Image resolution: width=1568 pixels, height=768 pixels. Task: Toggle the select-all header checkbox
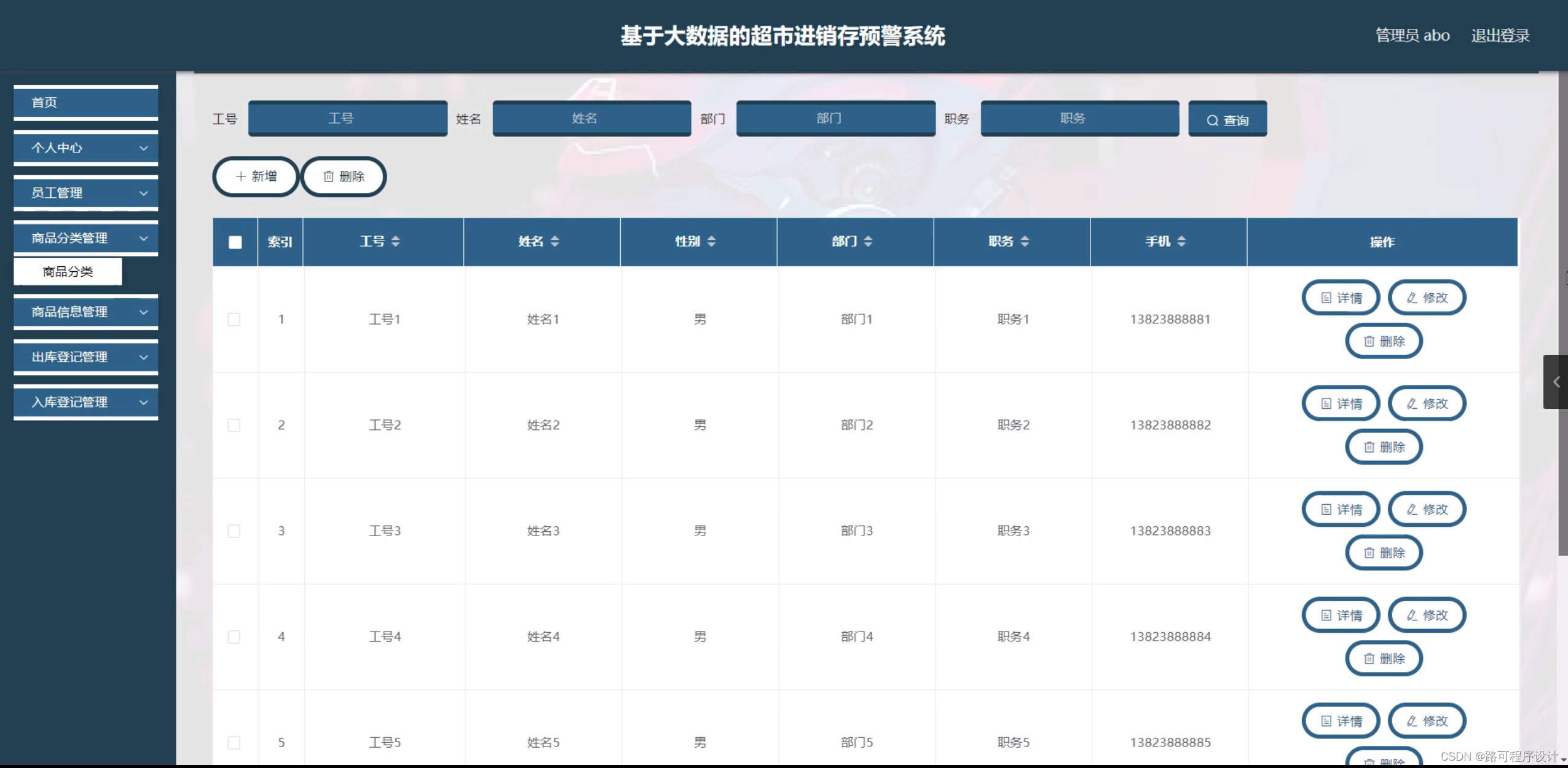tap(235, 242)
